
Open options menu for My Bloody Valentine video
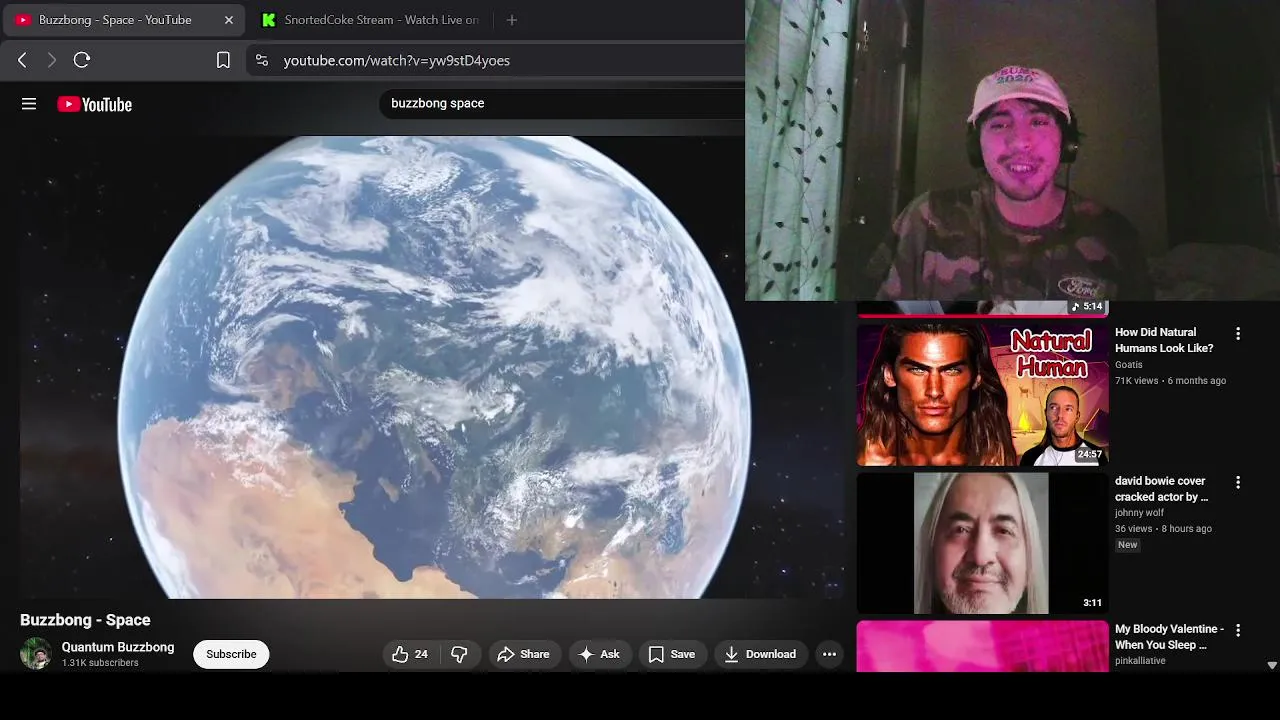[1238, 630]
